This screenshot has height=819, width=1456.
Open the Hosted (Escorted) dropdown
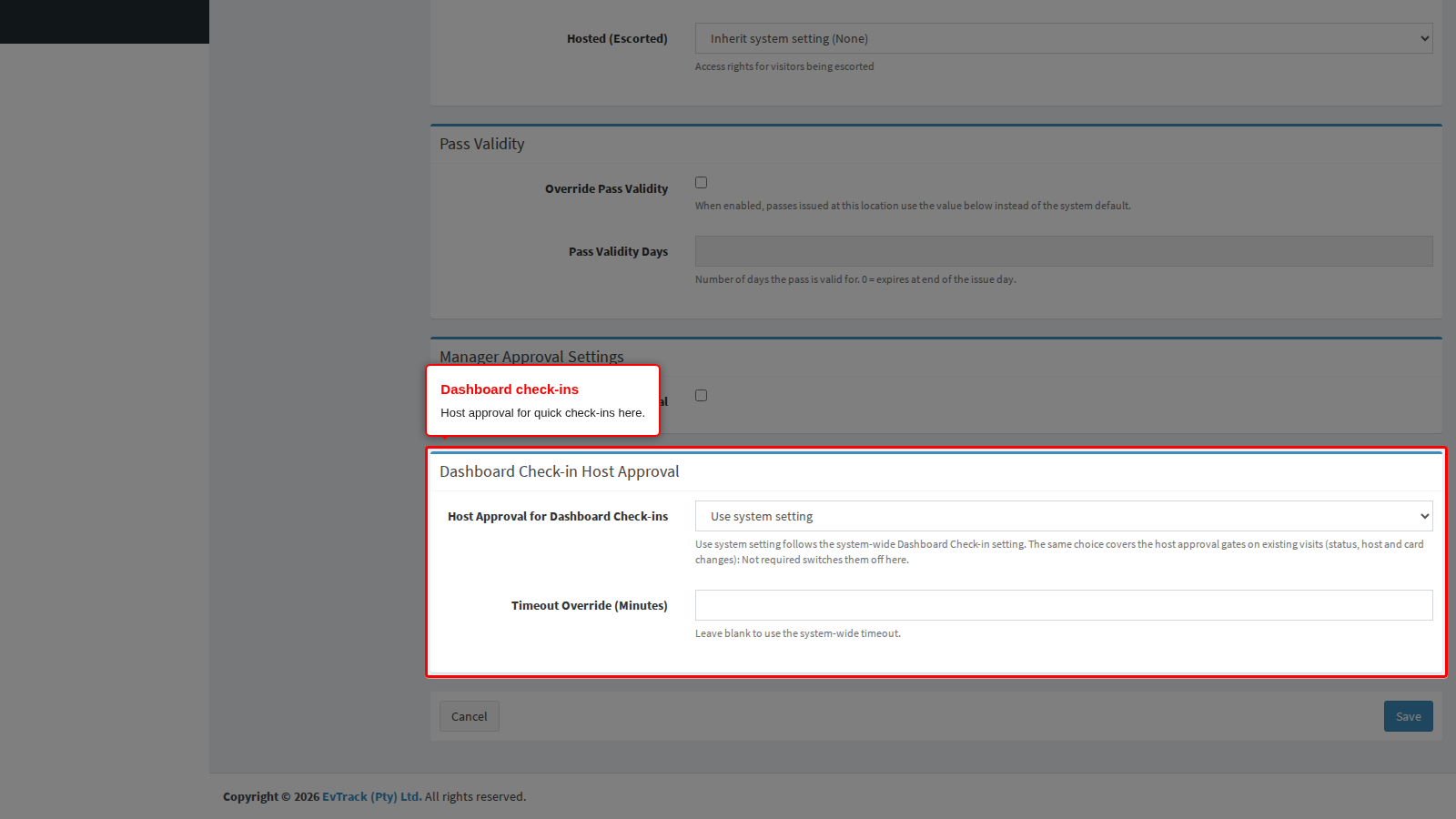(1064, 38)
